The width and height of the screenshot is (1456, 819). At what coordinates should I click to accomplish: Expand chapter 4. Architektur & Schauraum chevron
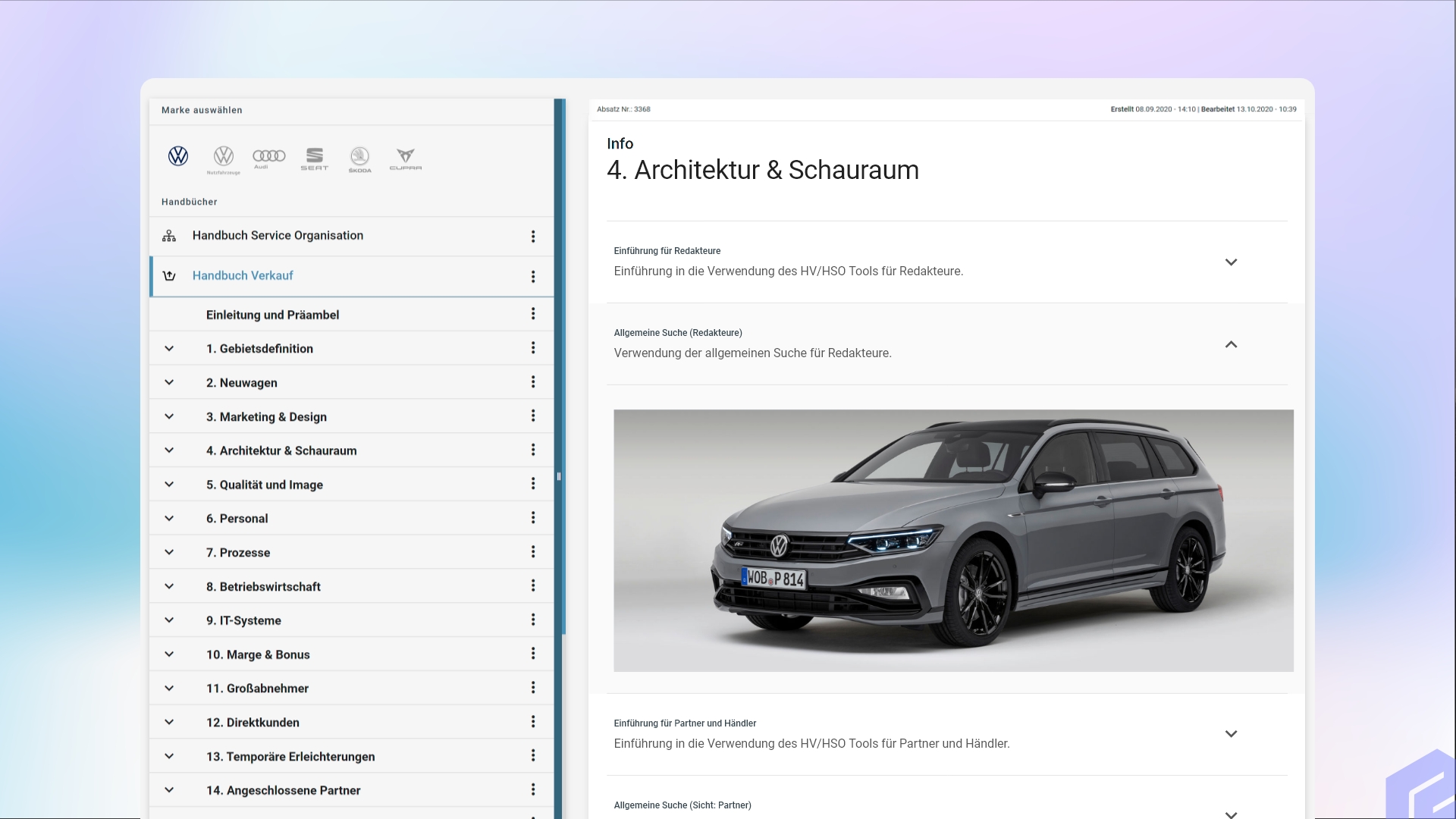(169, 450)
